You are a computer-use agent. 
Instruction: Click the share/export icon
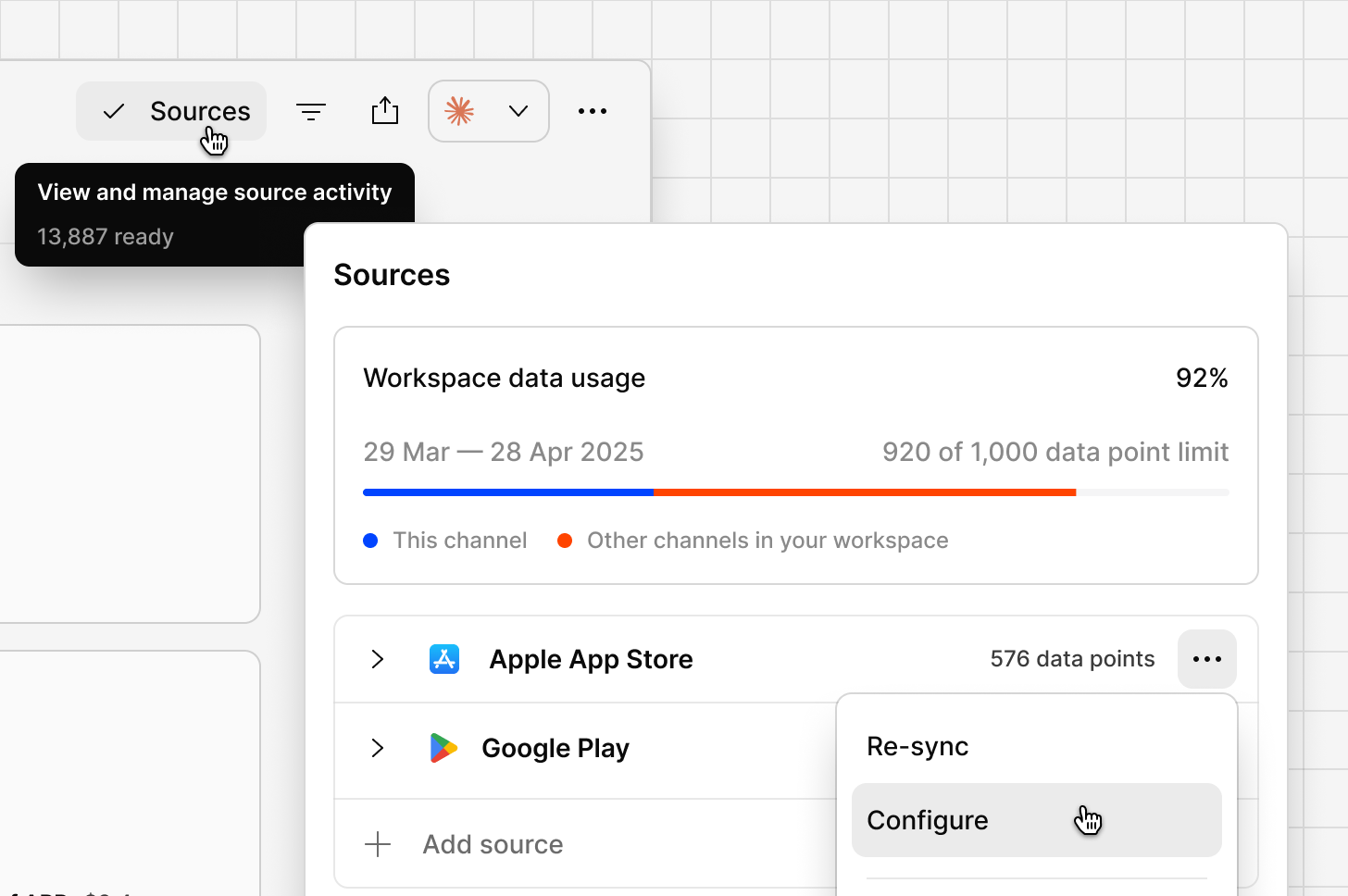(385, 111)
